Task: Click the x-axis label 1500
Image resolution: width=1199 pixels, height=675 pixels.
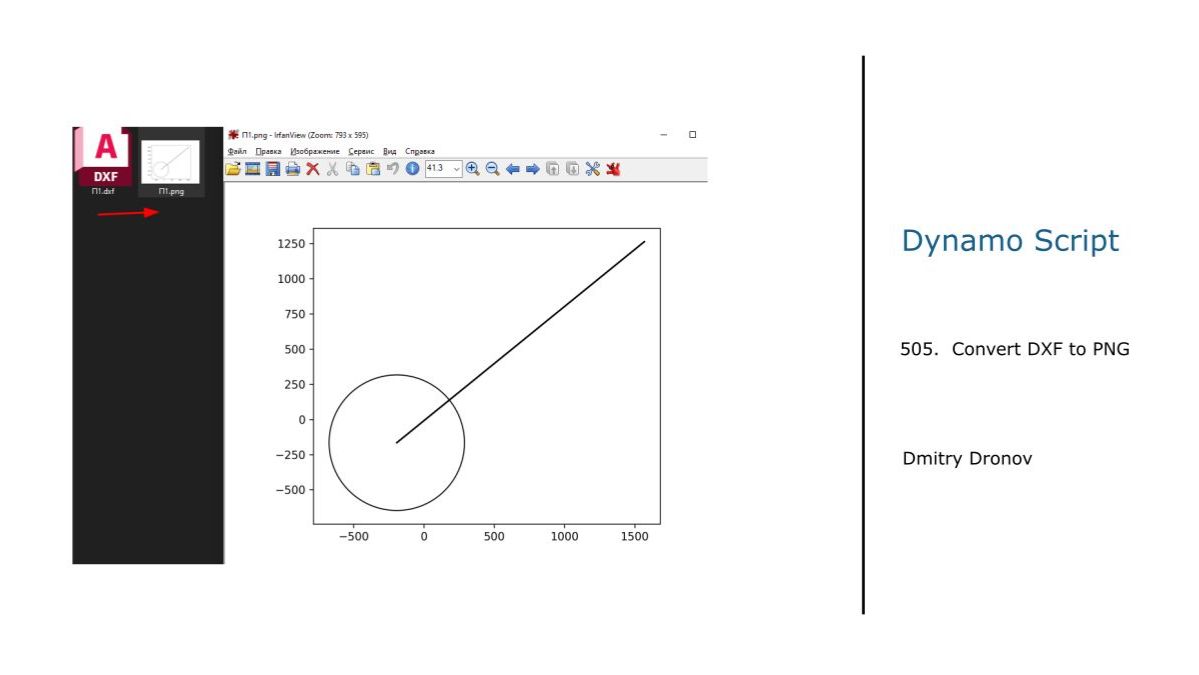Action: (x=635, y=537)
